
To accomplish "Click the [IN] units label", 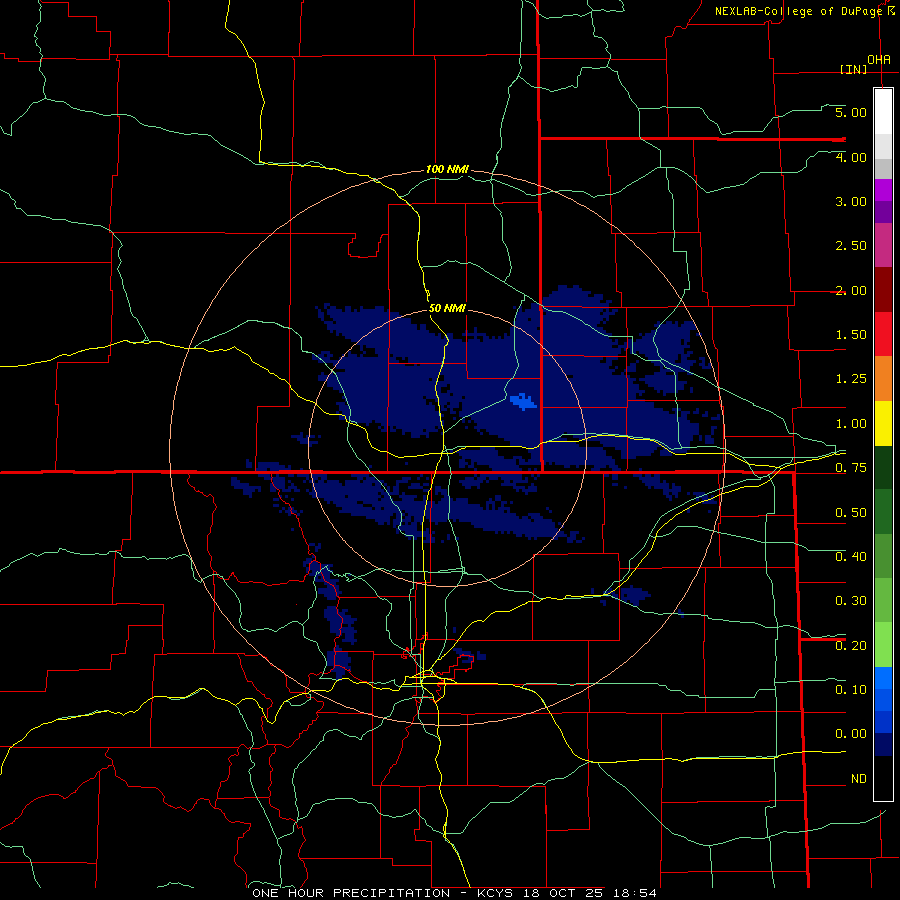I will 853,69.
